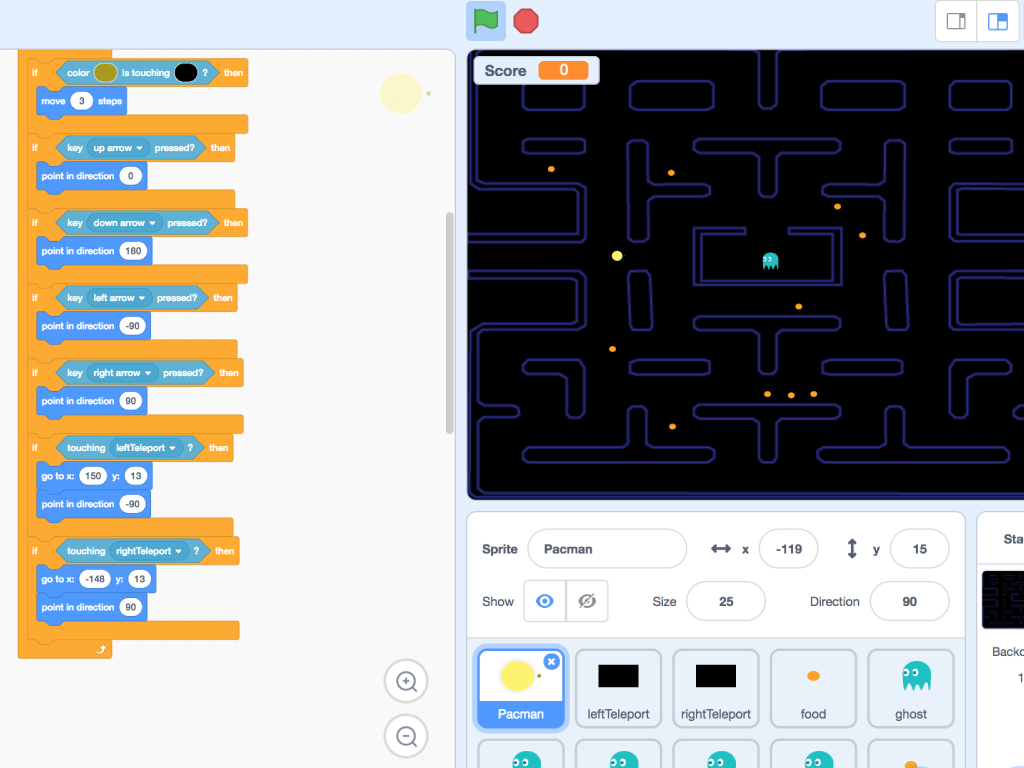This screenshot has height=768, width=1024.
Task: Select the food sprite
Action: coord(813,688)
